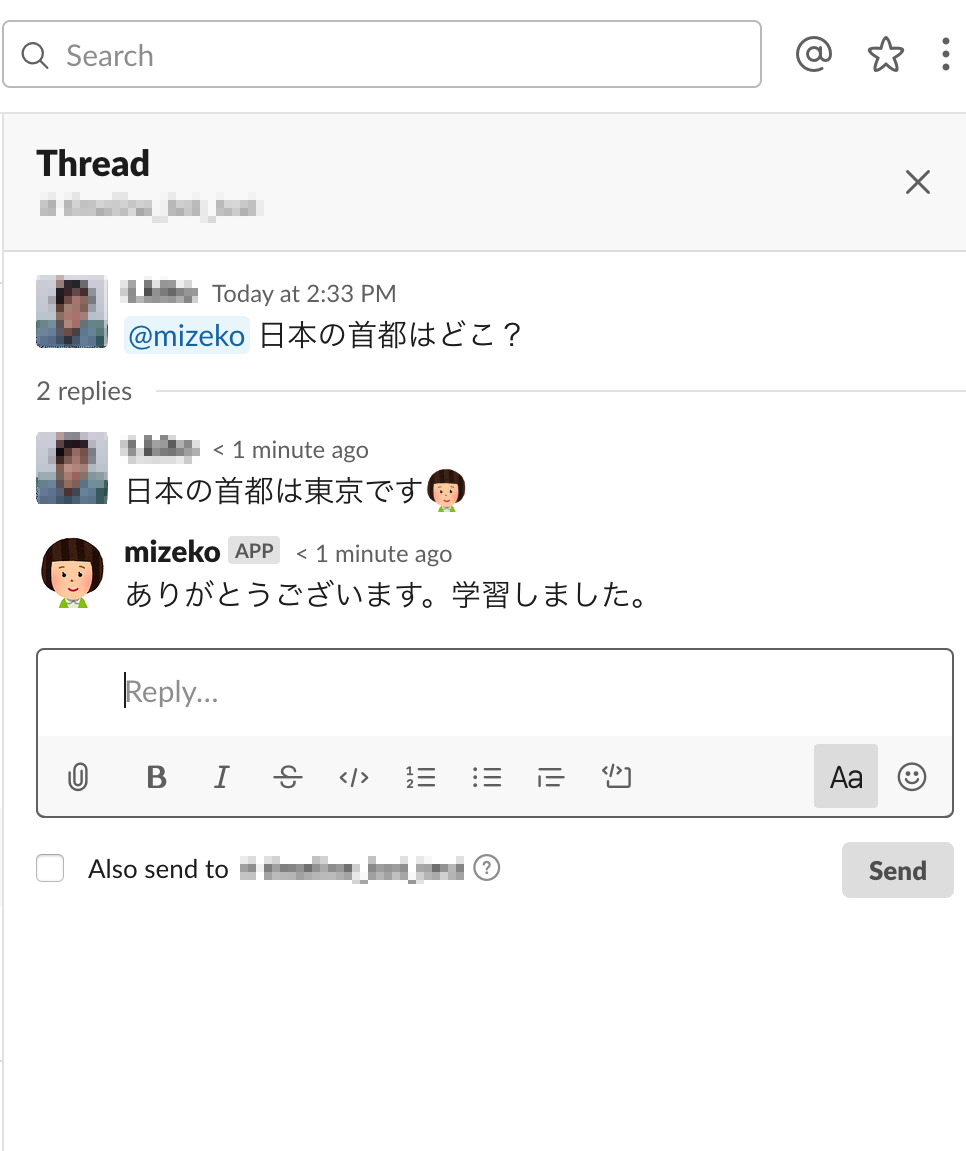Attach a file with the paperclip icon
Screen dimensions: 966x1151
pyautogui.click(x=79, y=777)
